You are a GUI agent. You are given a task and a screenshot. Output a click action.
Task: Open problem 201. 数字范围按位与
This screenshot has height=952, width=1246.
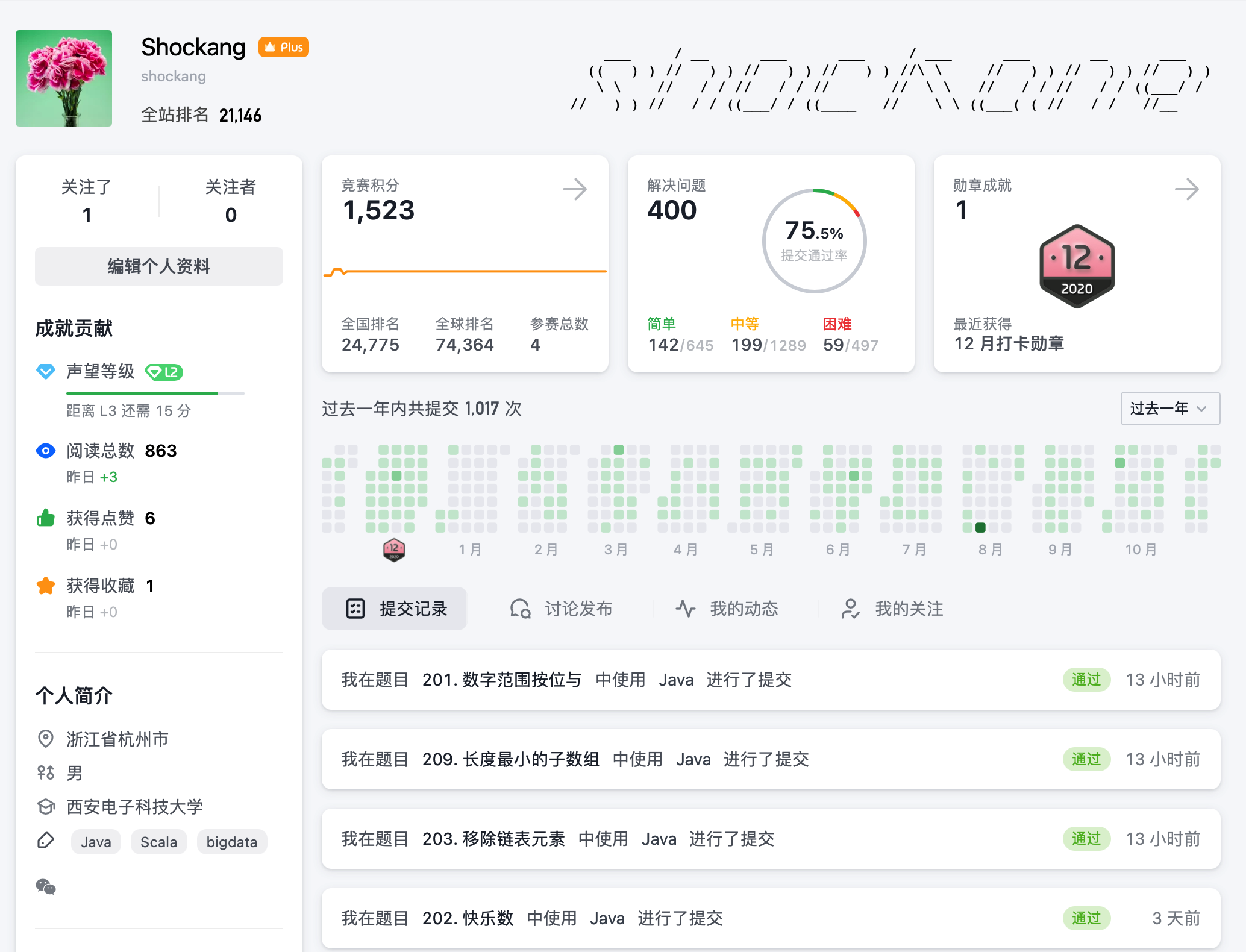coord(501,680)
